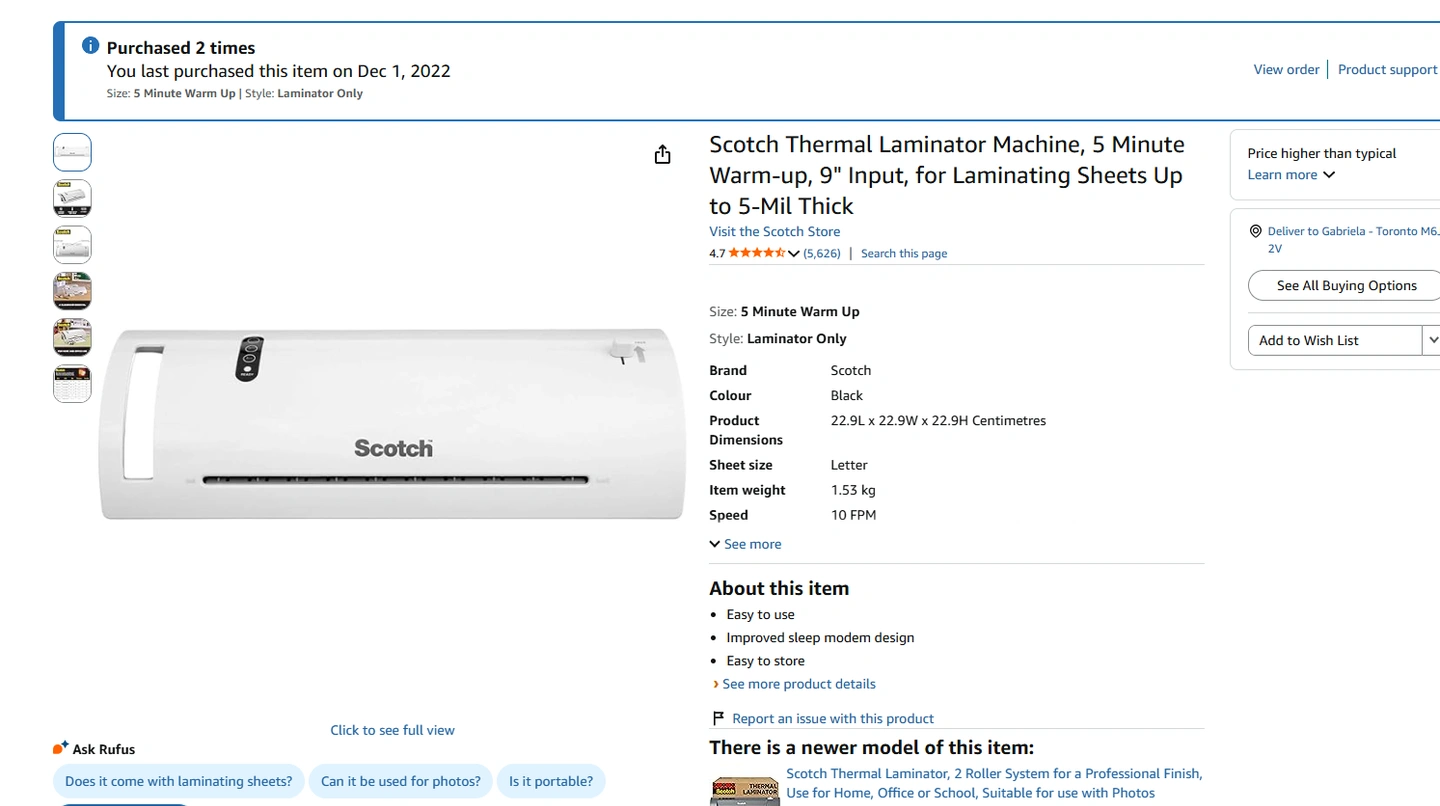Click the Ask Rufus sparkle icon
Viewport: 1440px width, 806px height.
click(x=61, y=748)
